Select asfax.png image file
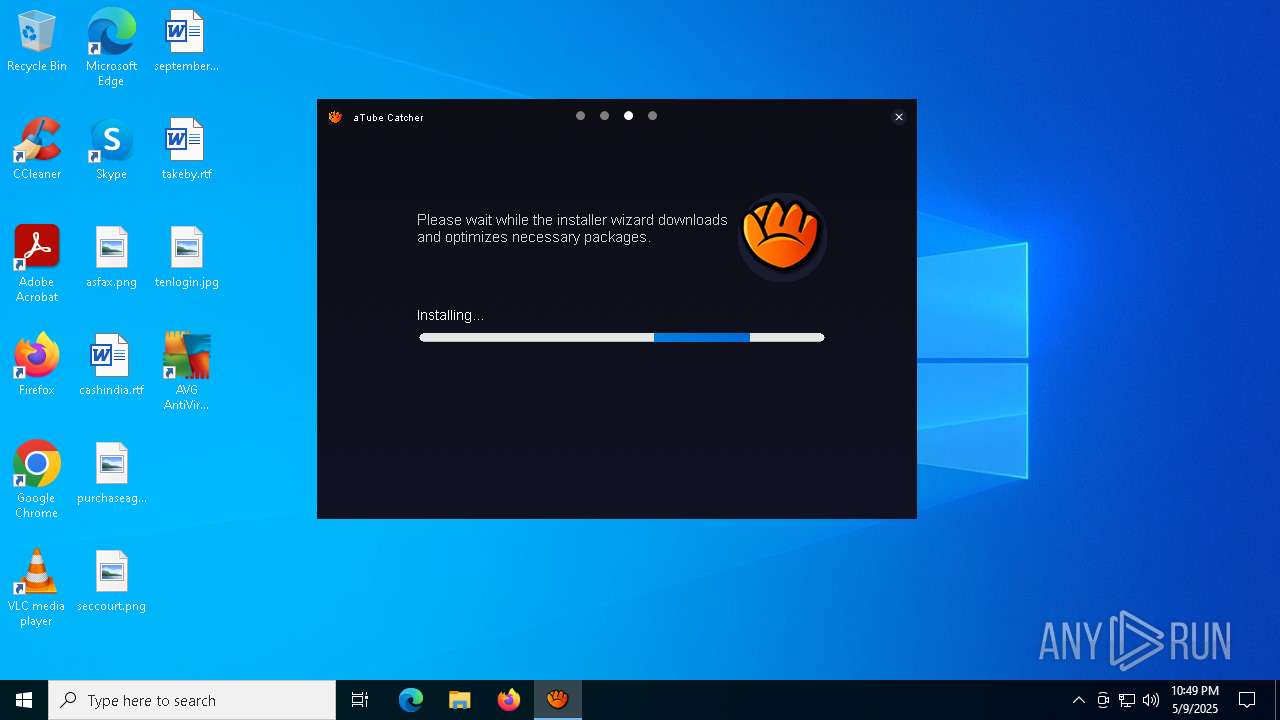This screenshot has height=720, width=1280. click(111, 258)
